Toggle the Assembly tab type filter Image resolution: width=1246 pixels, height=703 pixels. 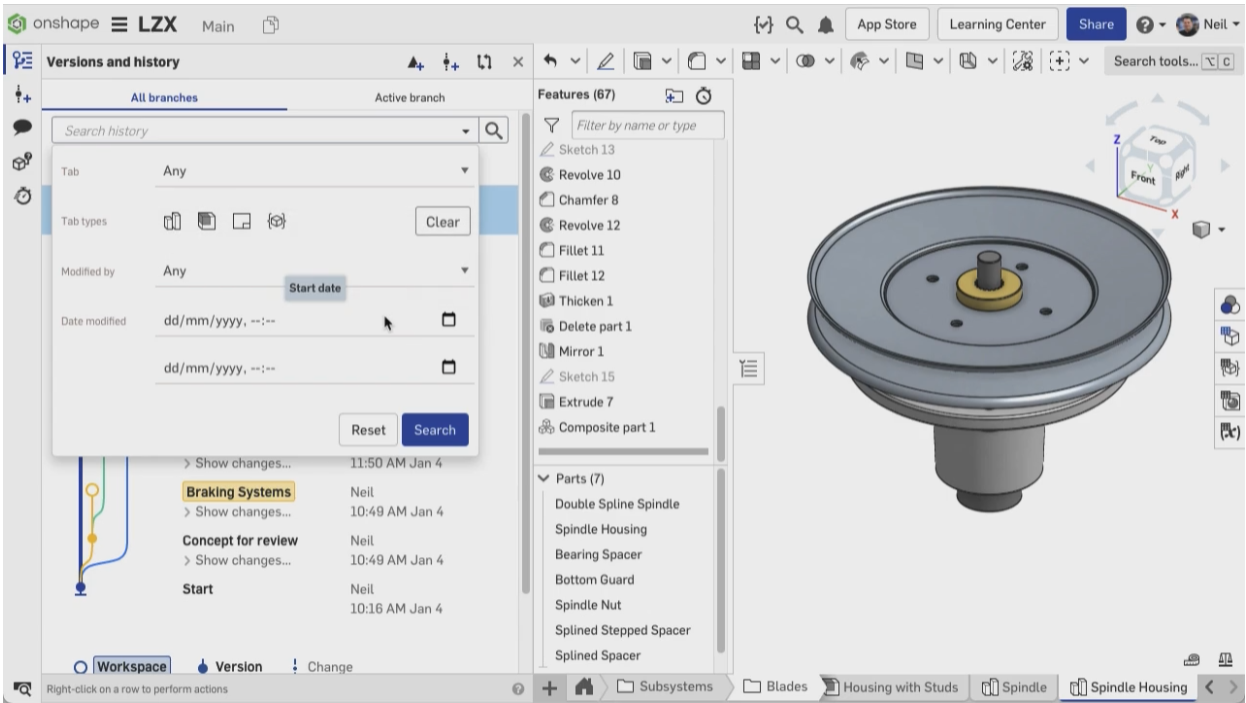click(207, 221)
